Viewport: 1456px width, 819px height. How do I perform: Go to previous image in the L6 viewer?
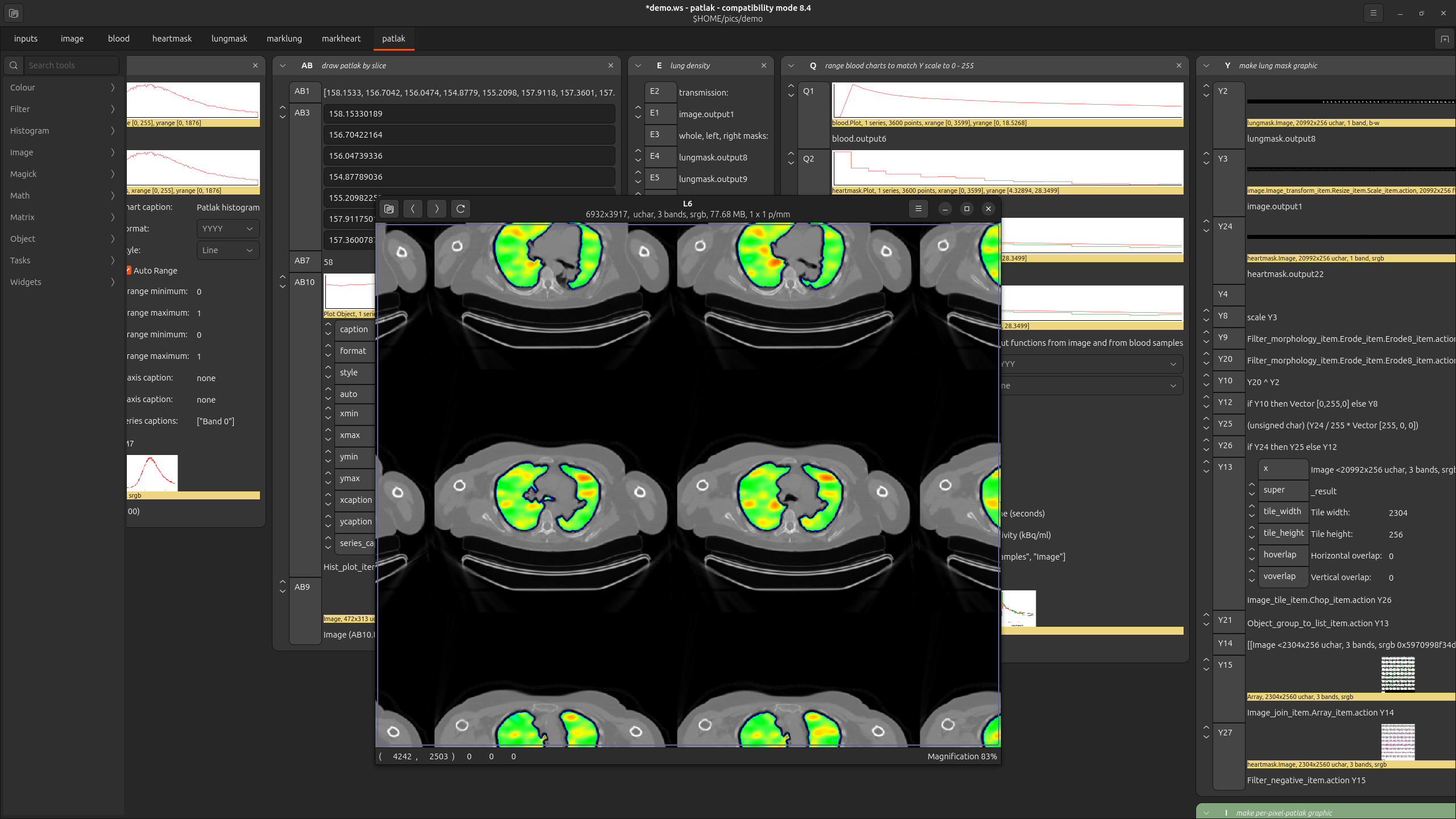tap(413, 209)
